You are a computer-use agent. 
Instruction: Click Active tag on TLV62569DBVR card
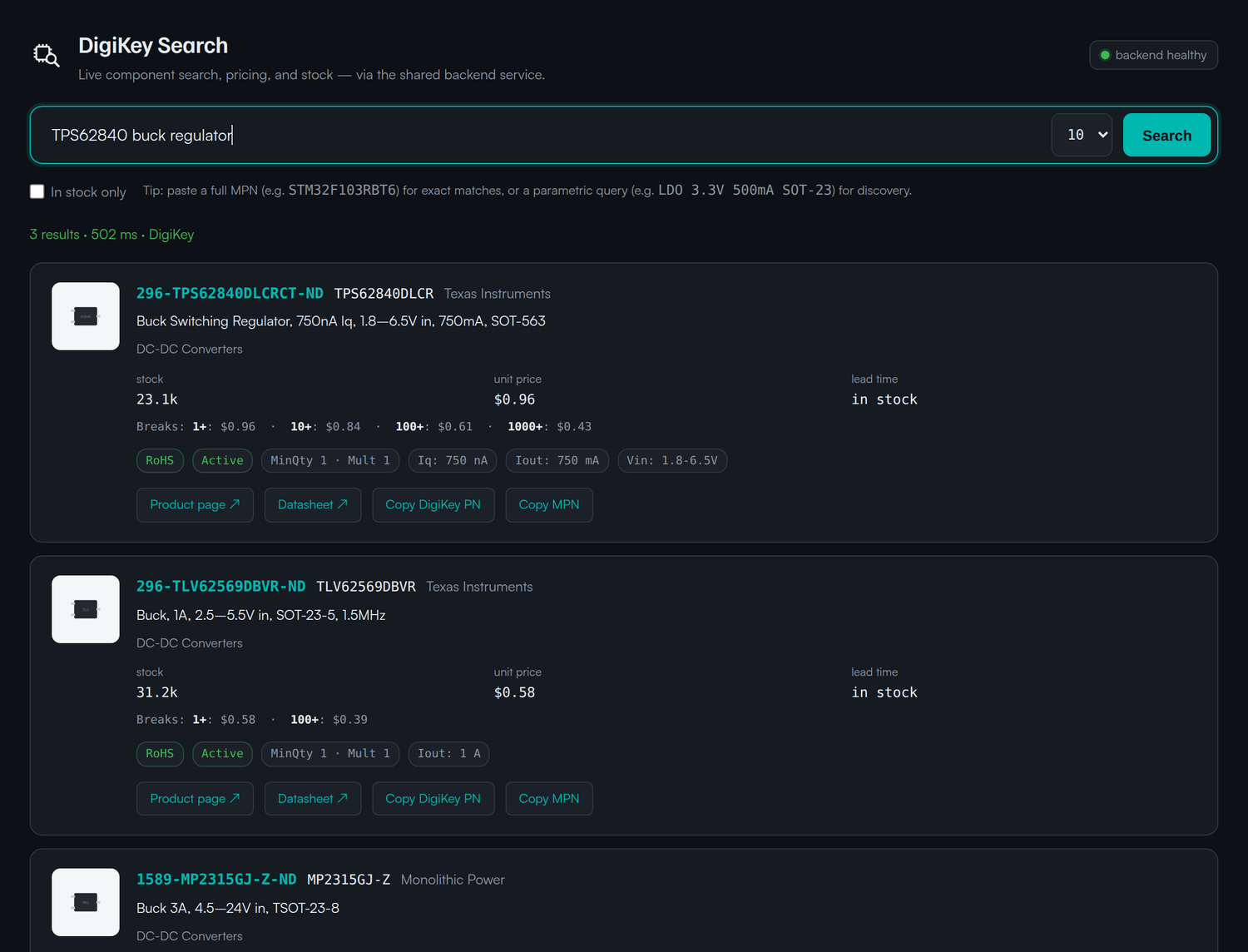pyautogui.click(x=222, y=753)
